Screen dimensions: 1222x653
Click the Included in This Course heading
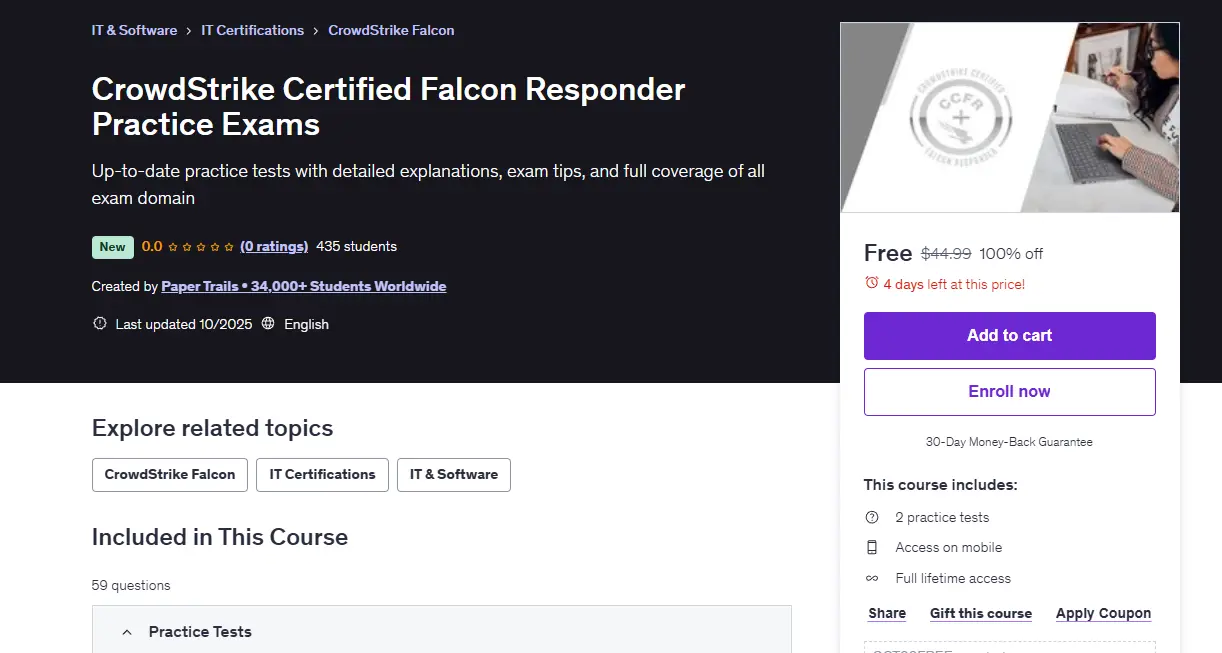point(220,537)
